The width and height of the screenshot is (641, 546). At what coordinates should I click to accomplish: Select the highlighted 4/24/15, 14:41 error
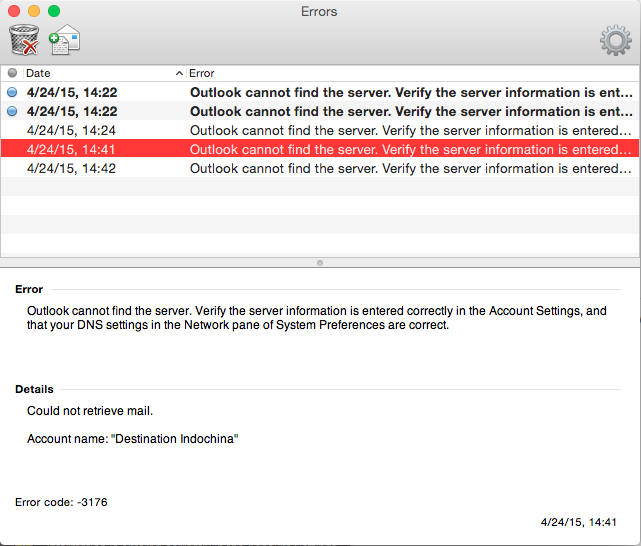click(320, 149)
